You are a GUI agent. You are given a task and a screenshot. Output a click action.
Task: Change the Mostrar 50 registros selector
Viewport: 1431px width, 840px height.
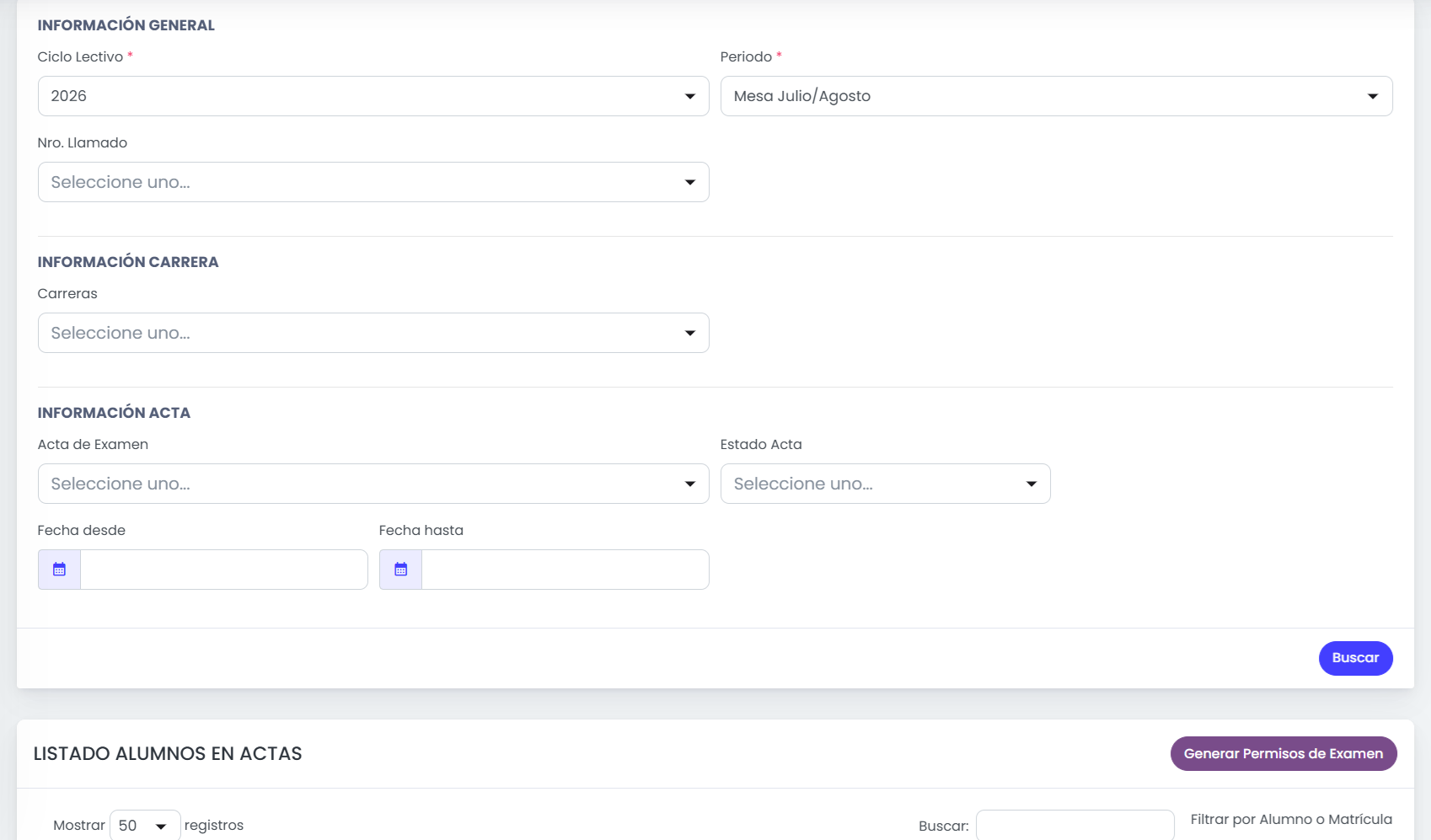(x=145, y=826)
